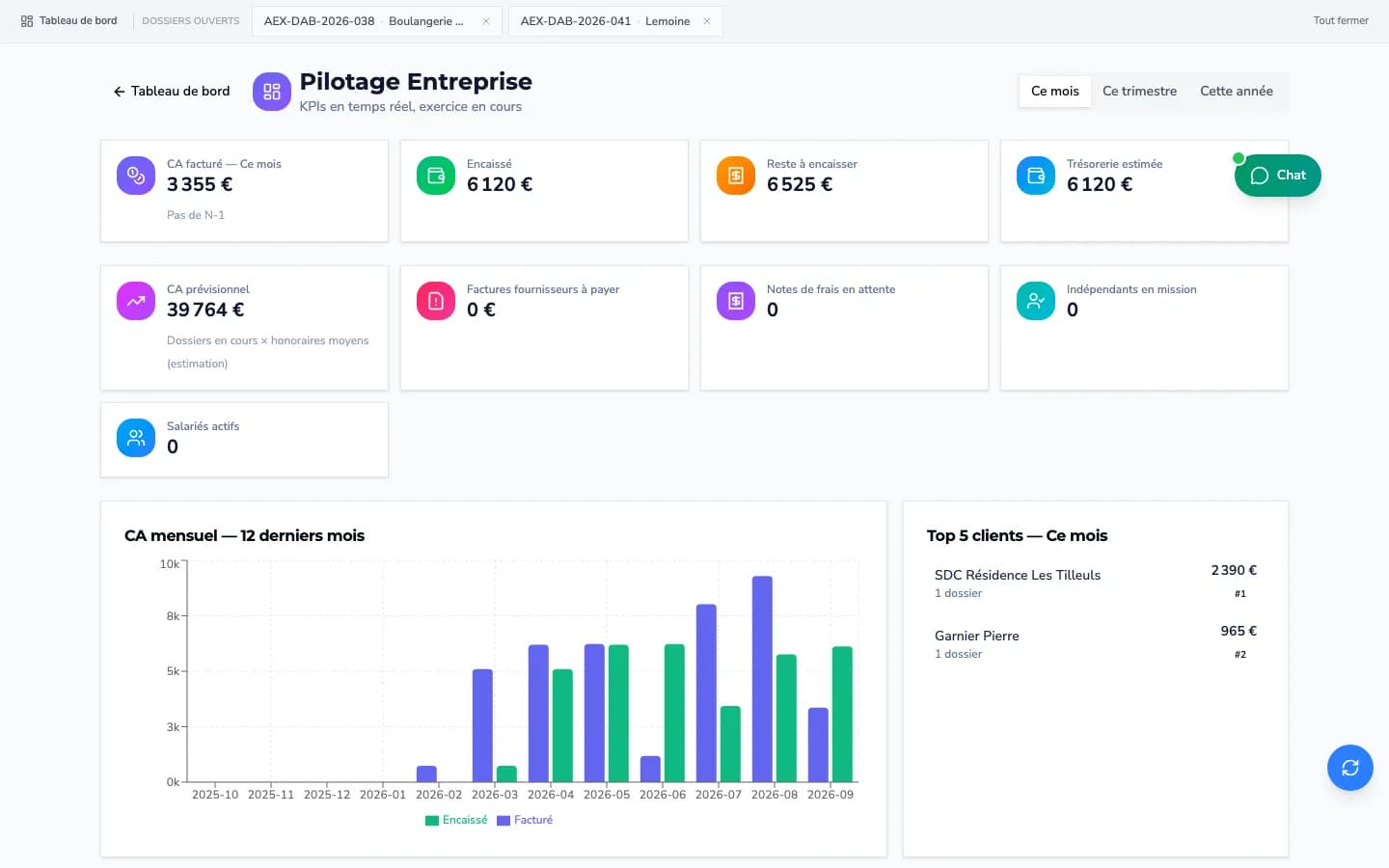Select the Ce mois period

point(1055,91)
